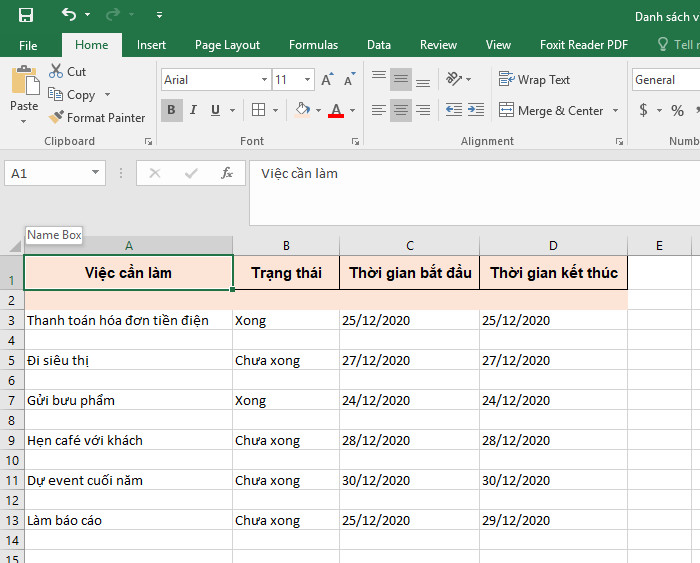This screenshot has height=563, width=700.
Task: Click the Copy button
Action: click(x=72, y=95)
